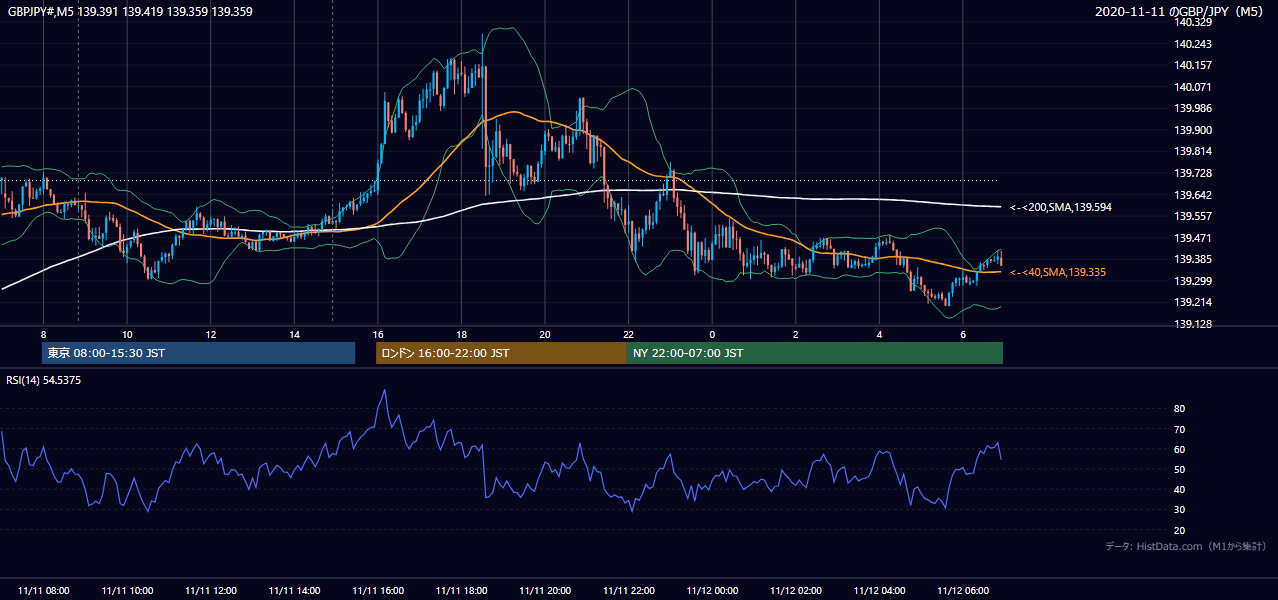Click the RSI axis value 20
1278x600 pixels.
point(1180,530)
